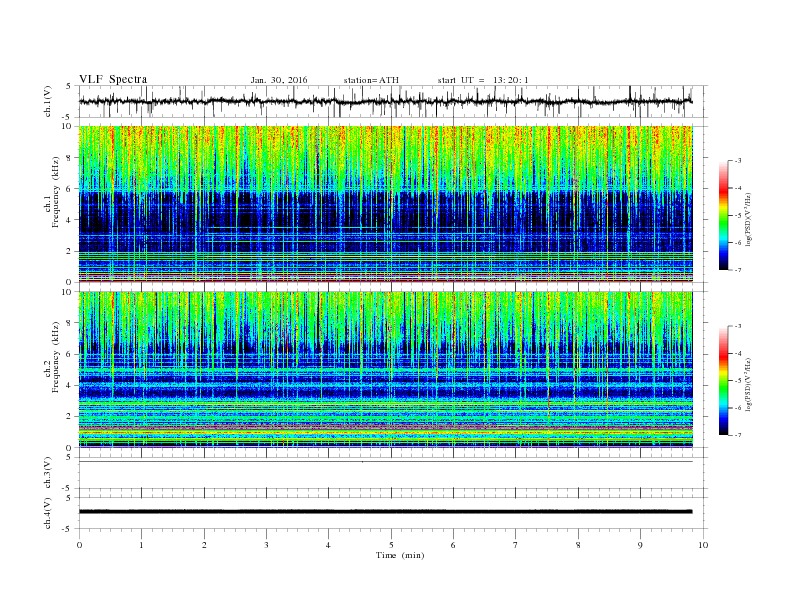Screen dimensions: 792x612
Task: Select the date label "Jan. 30, 2016"
Action: point(279,80)
